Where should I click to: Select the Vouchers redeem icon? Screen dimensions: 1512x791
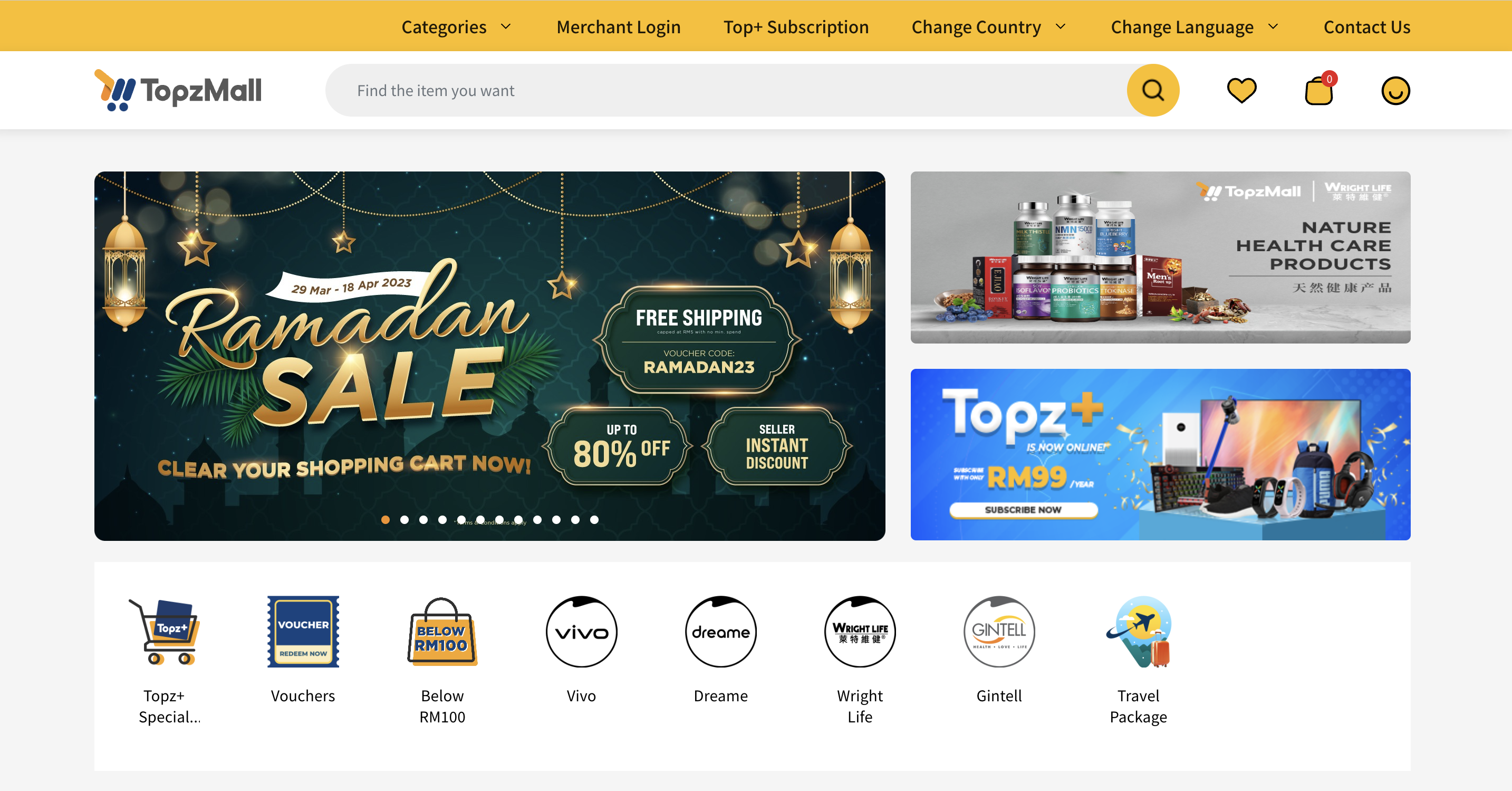click(303, 631)
